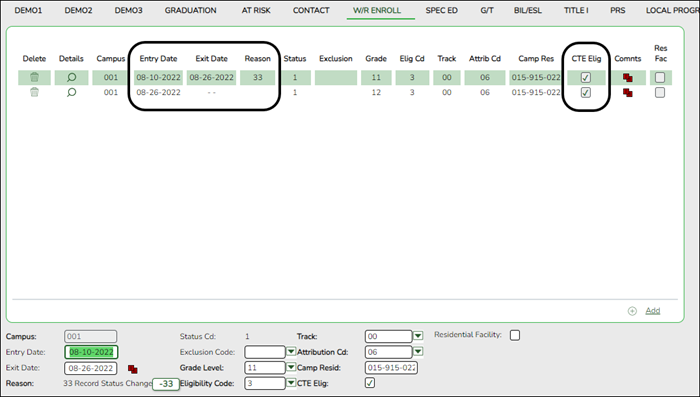The height and width of the screenshot is (397, 700).
Task: Click the Exclusion column header
Action: tap(336, 59)
